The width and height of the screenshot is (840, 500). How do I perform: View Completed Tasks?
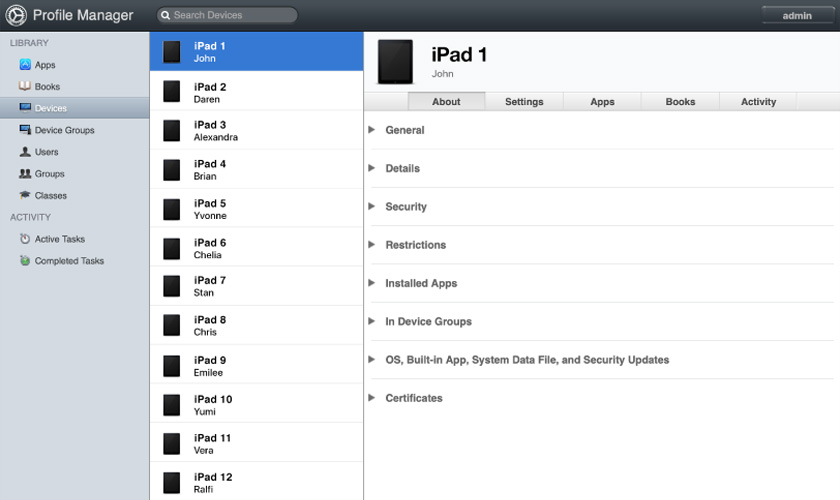coord(69,261)
